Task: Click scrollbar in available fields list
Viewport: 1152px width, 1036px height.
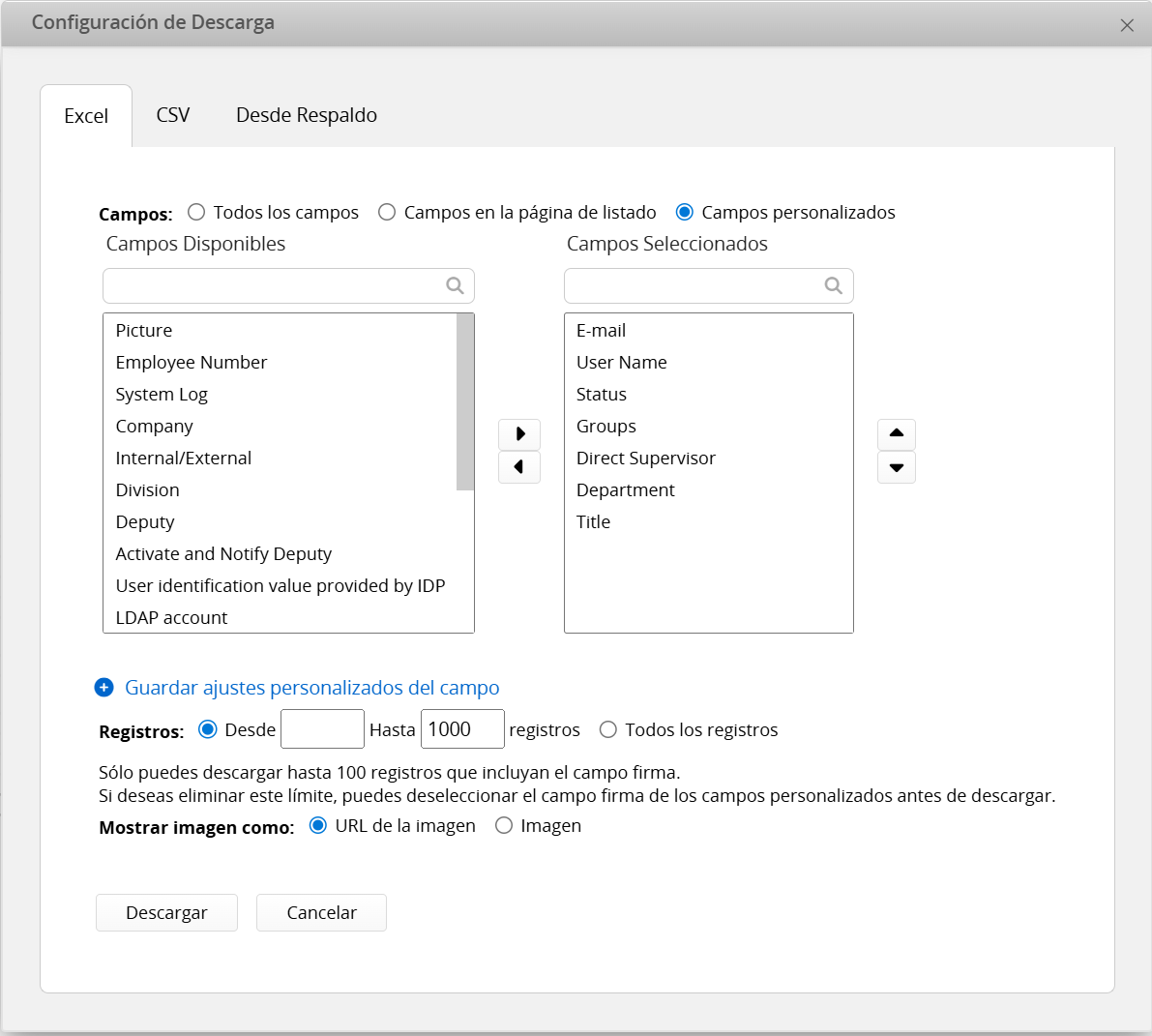Action: point(465,401)
